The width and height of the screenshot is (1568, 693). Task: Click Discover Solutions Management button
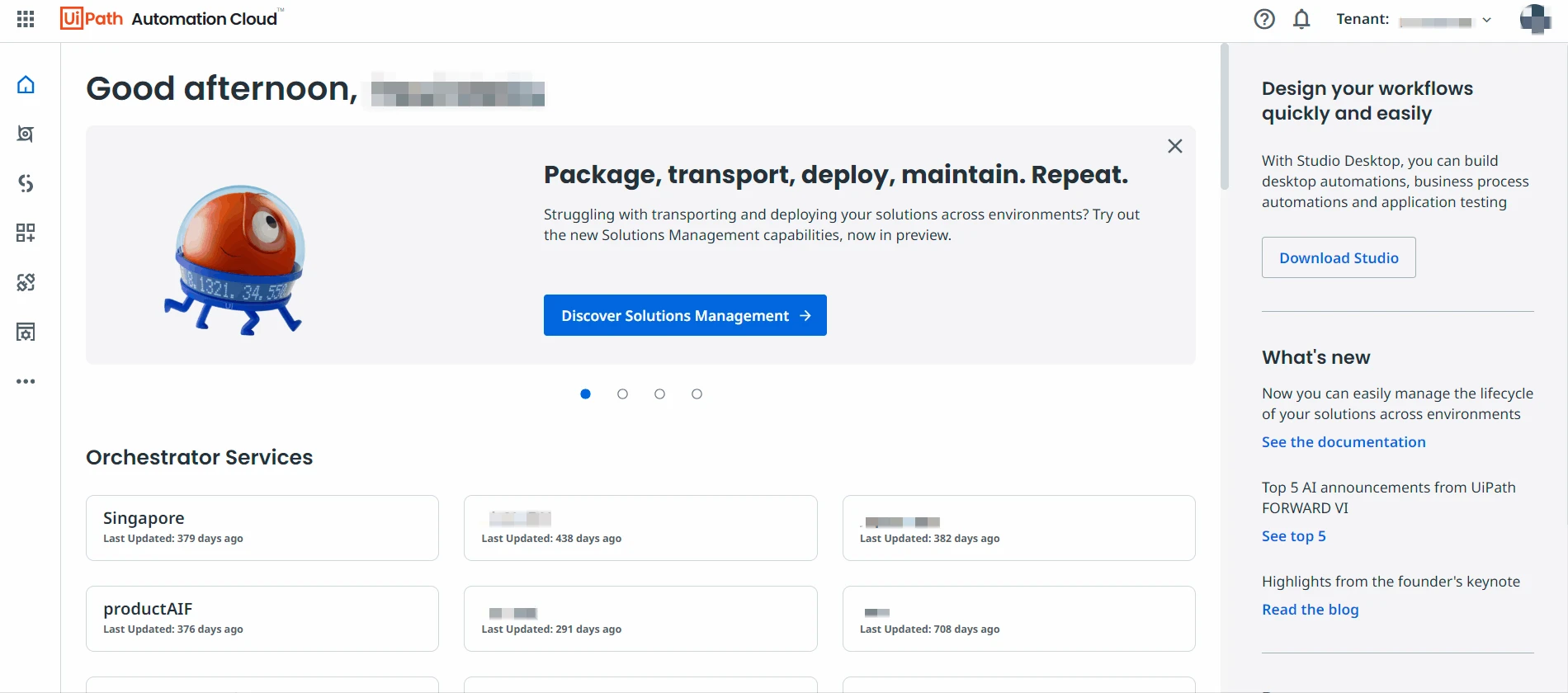point(685,315)
